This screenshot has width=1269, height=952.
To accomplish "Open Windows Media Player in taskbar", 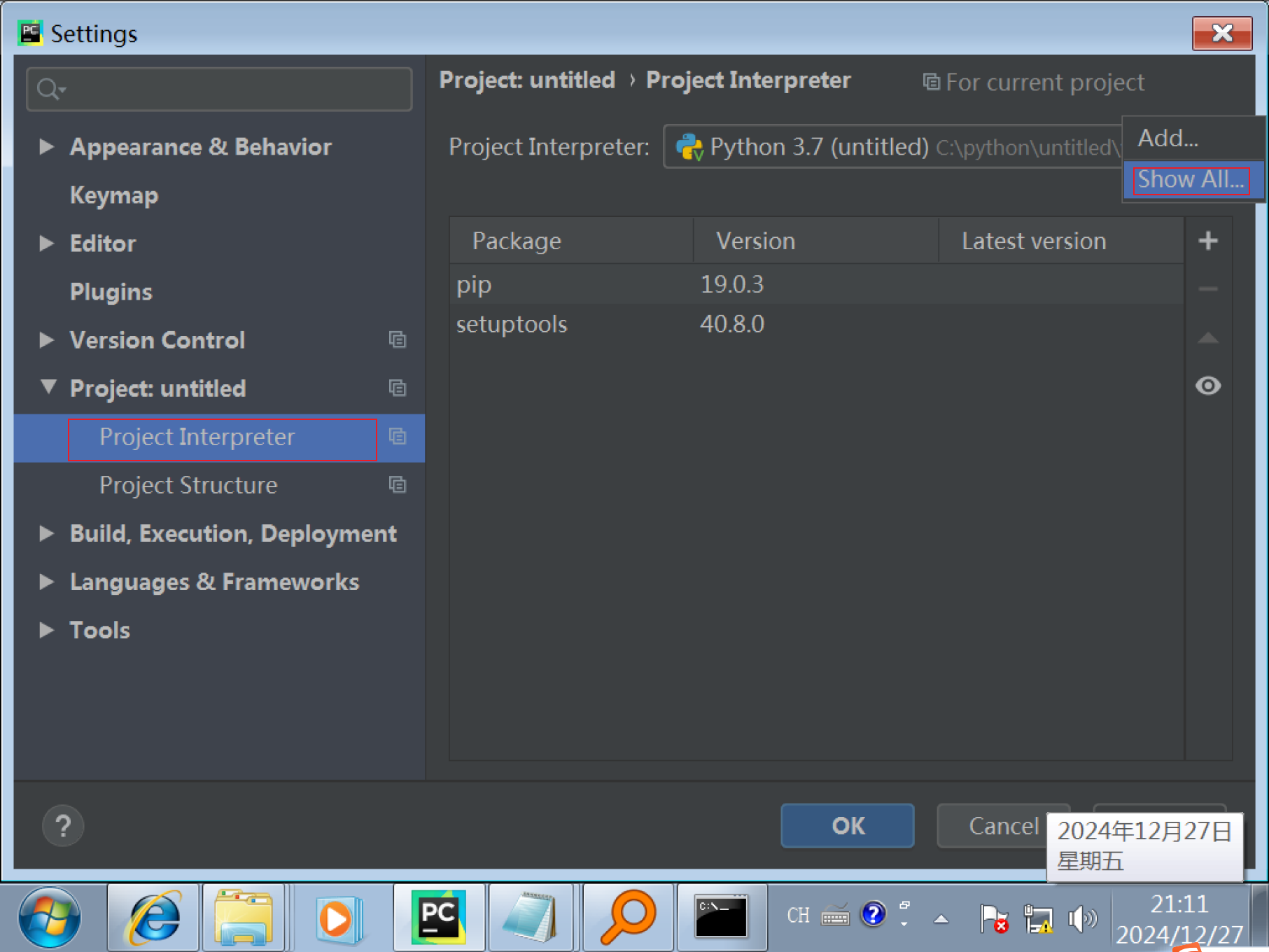I will point(339,918).
